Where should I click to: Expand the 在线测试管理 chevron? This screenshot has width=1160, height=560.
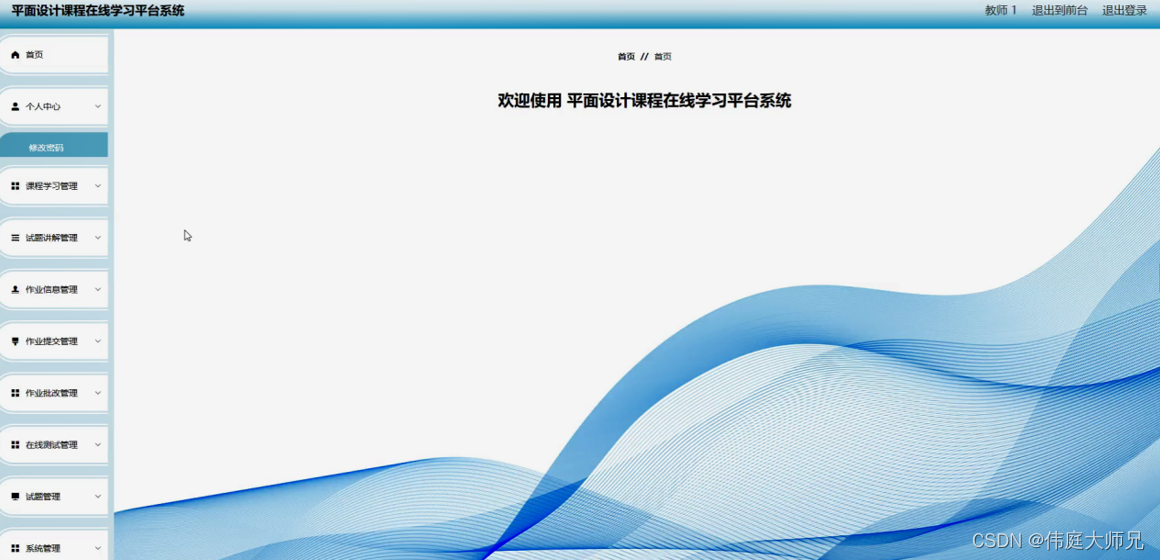[x=98, y=445]
